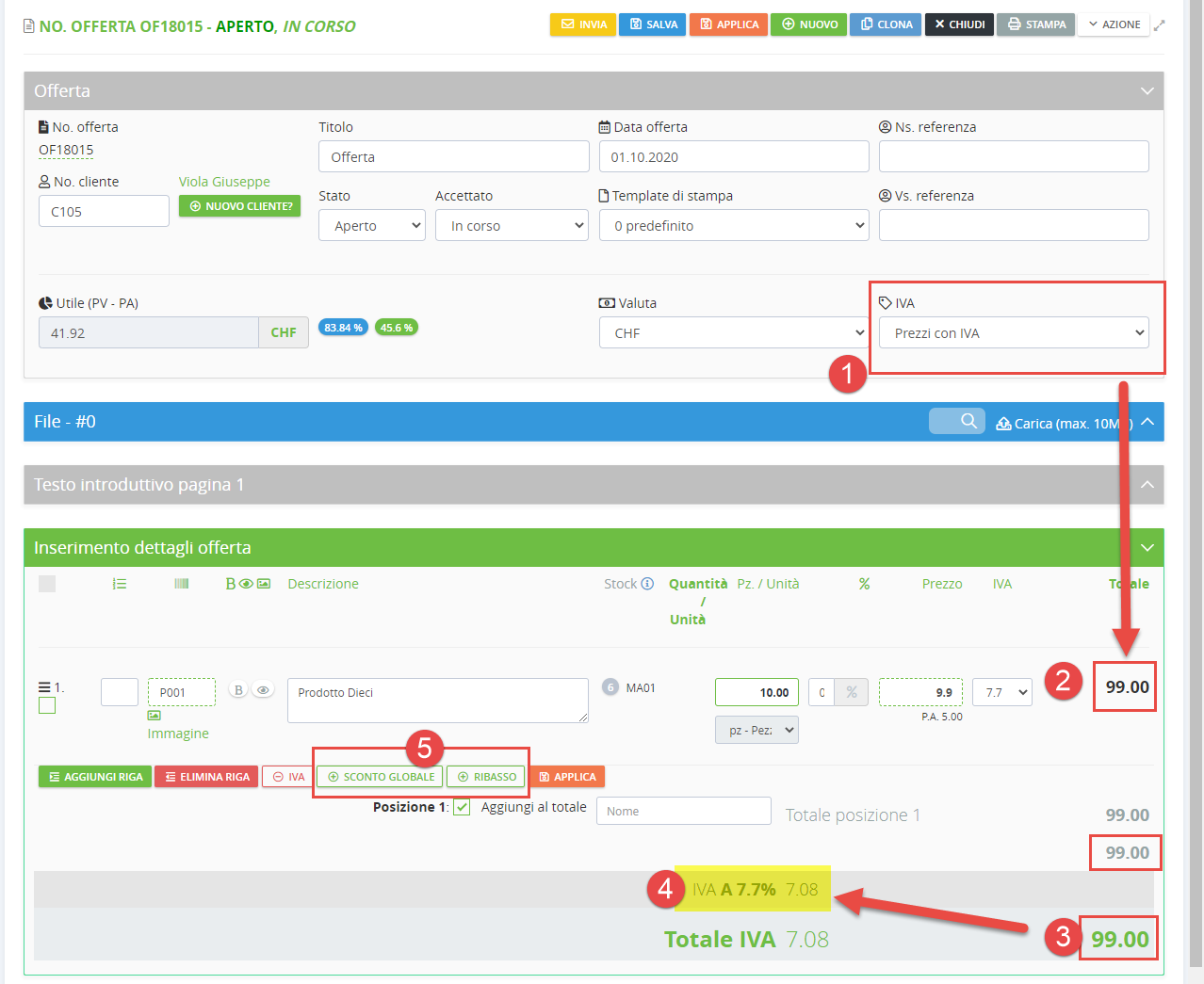The width and height of the screenshot is (1204, 984).
Task: Click the Stock info icon
Action: [647, 584]
